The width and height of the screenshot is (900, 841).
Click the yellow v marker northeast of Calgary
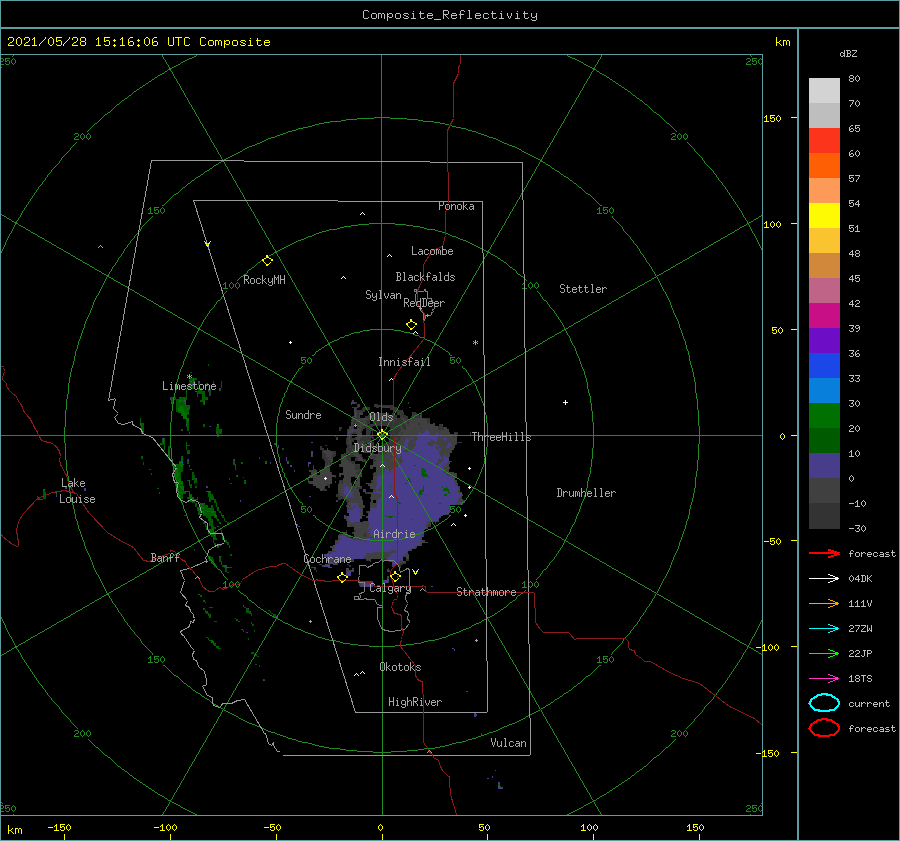click(416, 572)
